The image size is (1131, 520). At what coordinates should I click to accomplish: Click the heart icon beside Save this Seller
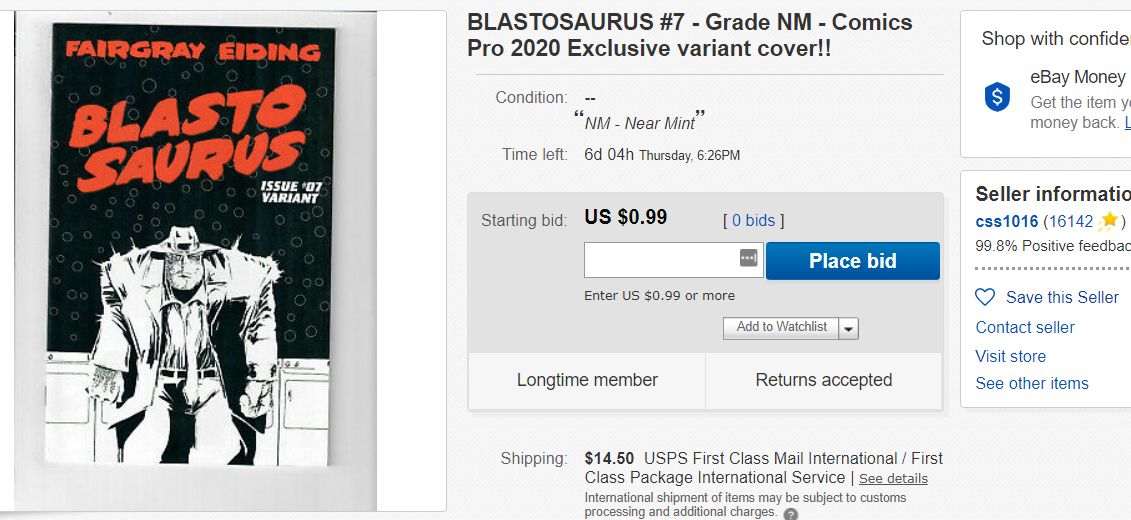985,297
